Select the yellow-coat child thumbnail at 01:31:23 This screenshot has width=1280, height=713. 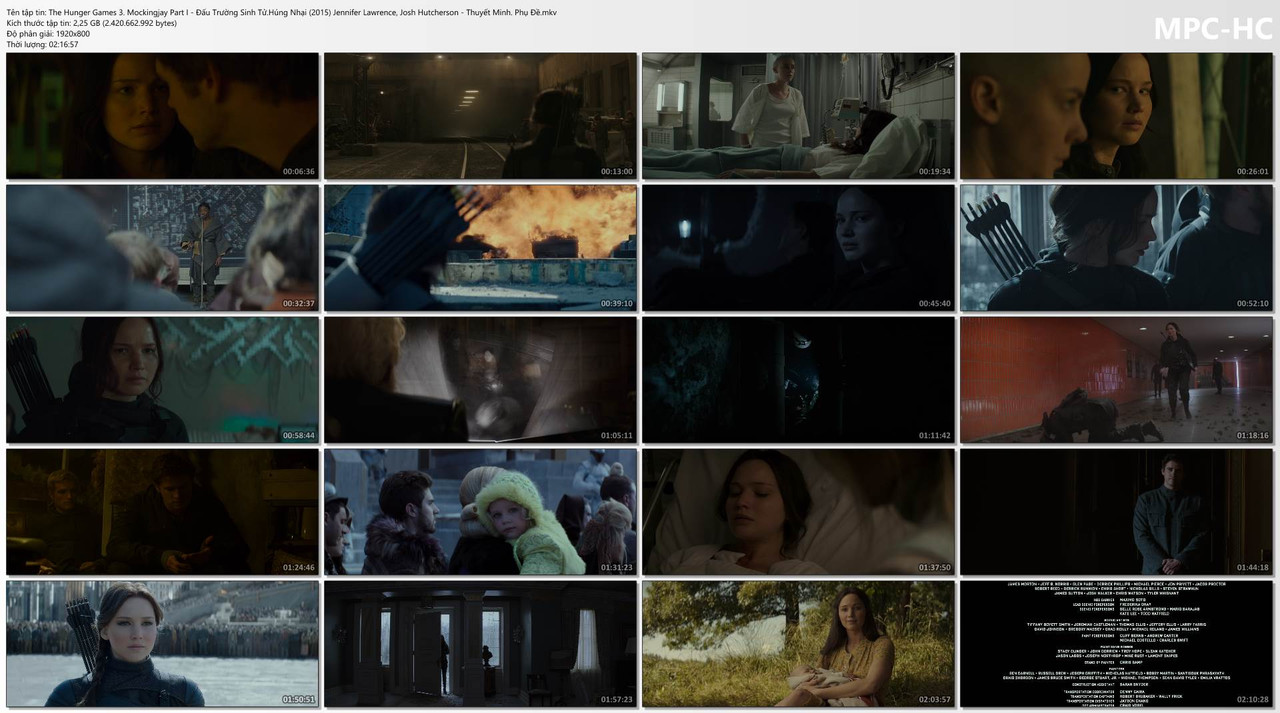click(480, 512)
